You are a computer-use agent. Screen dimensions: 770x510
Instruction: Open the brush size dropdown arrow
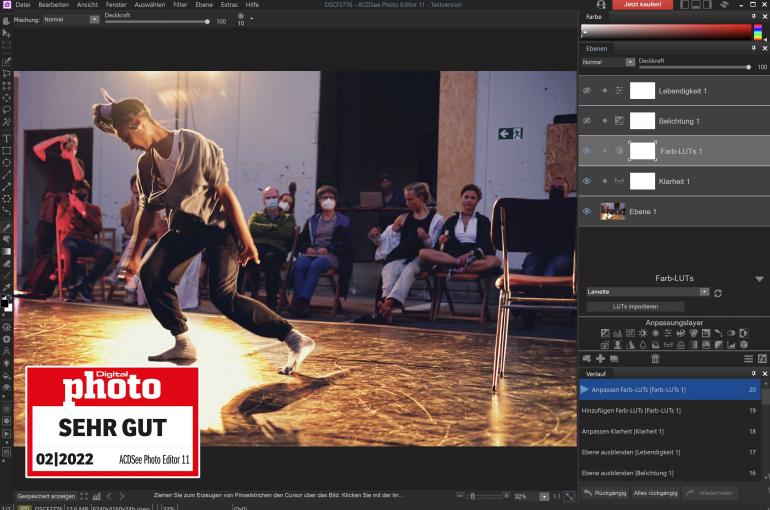click(252, 19)
